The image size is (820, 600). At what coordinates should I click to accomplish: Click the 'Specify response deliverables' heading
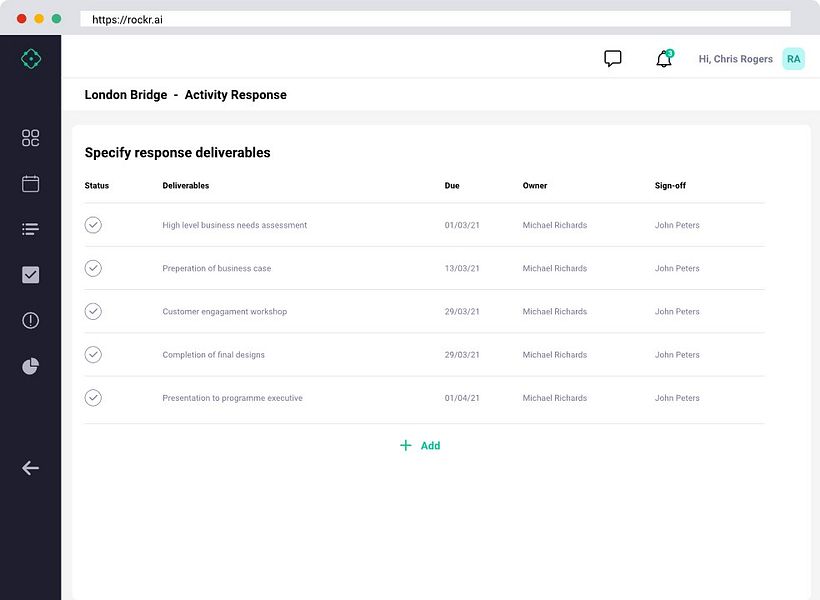(x=177, y=153)
